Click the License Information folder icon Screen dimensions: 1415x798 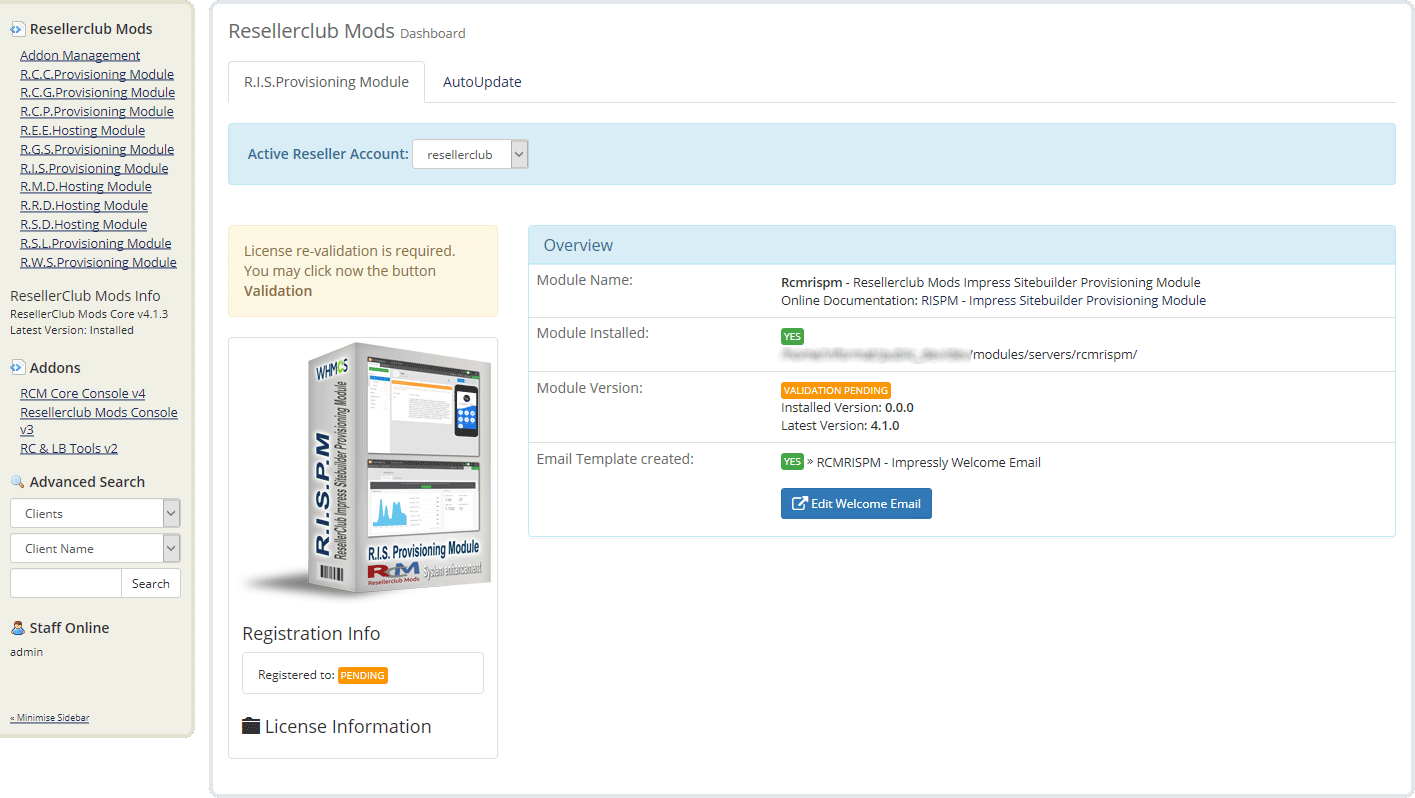click(x=251, y=726)
